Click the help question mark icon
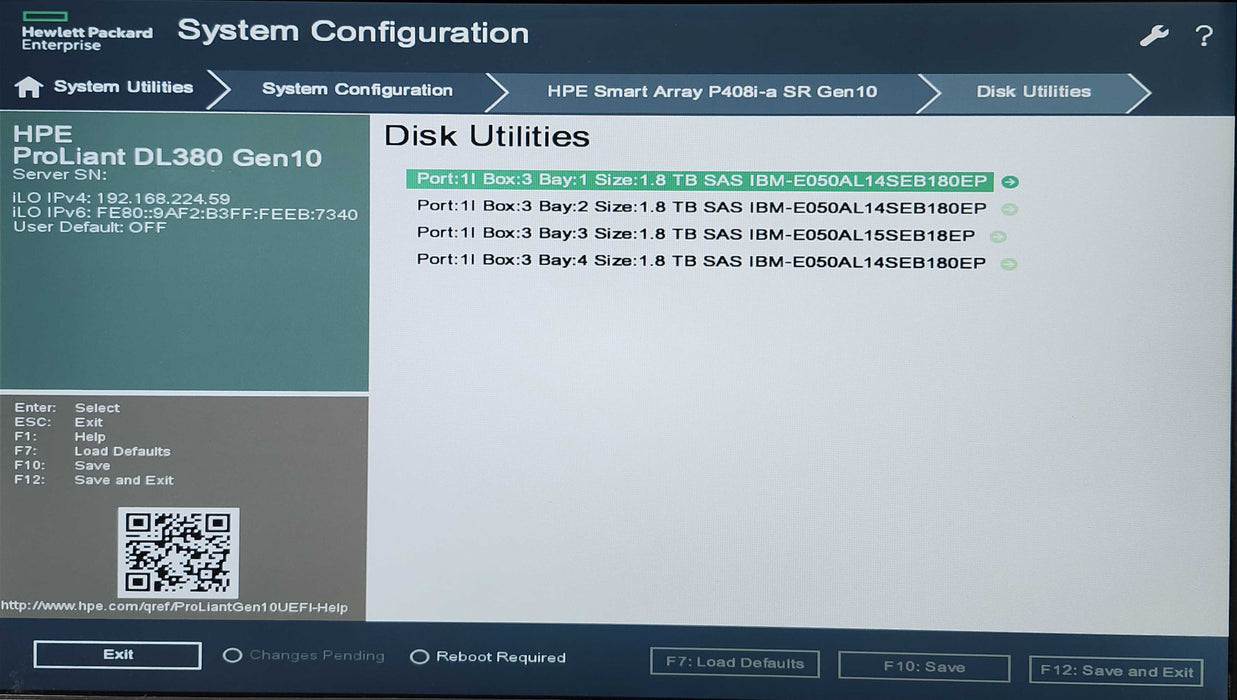The height and width of the screenshot is (700, 1237). [1203, 35]
